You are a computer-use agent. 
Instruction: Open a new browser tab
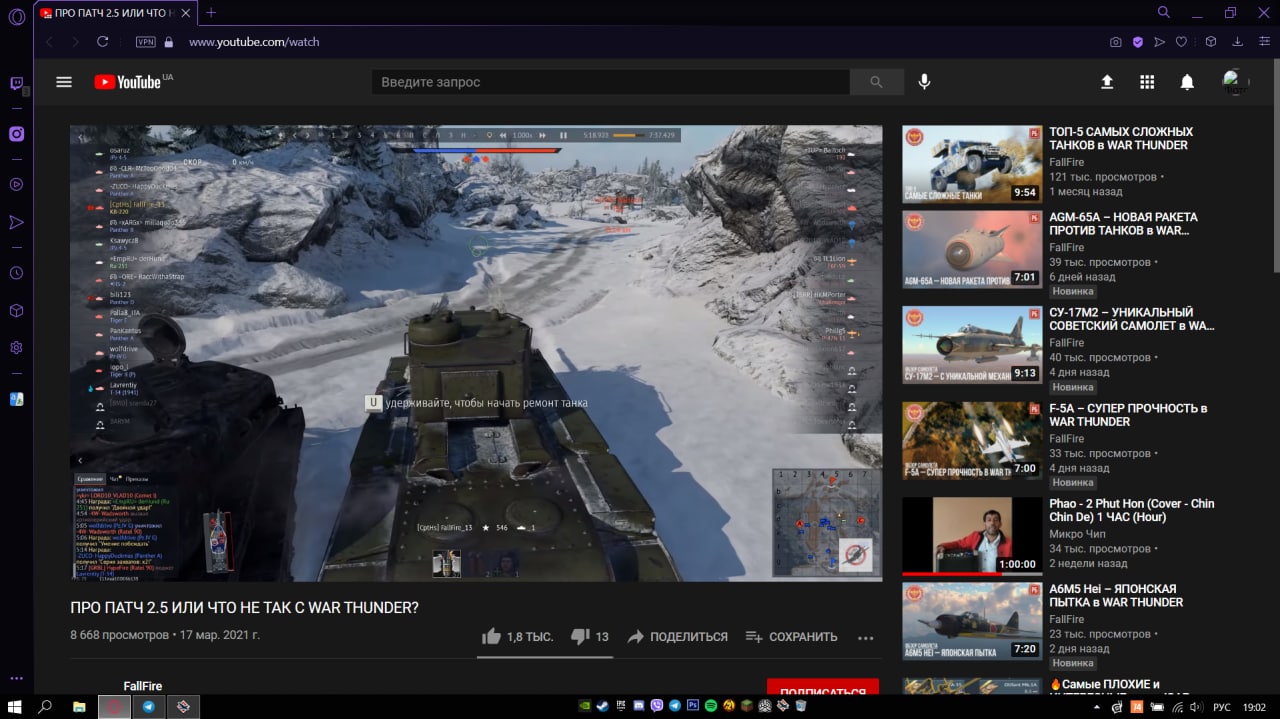click(211, 13)
